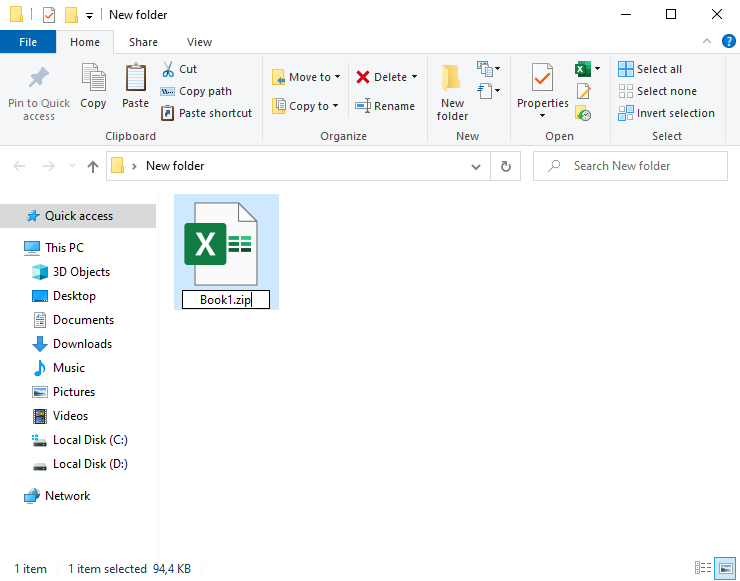
Task: Expand the Delete dropdown arrow
Action: coord(414,76)
